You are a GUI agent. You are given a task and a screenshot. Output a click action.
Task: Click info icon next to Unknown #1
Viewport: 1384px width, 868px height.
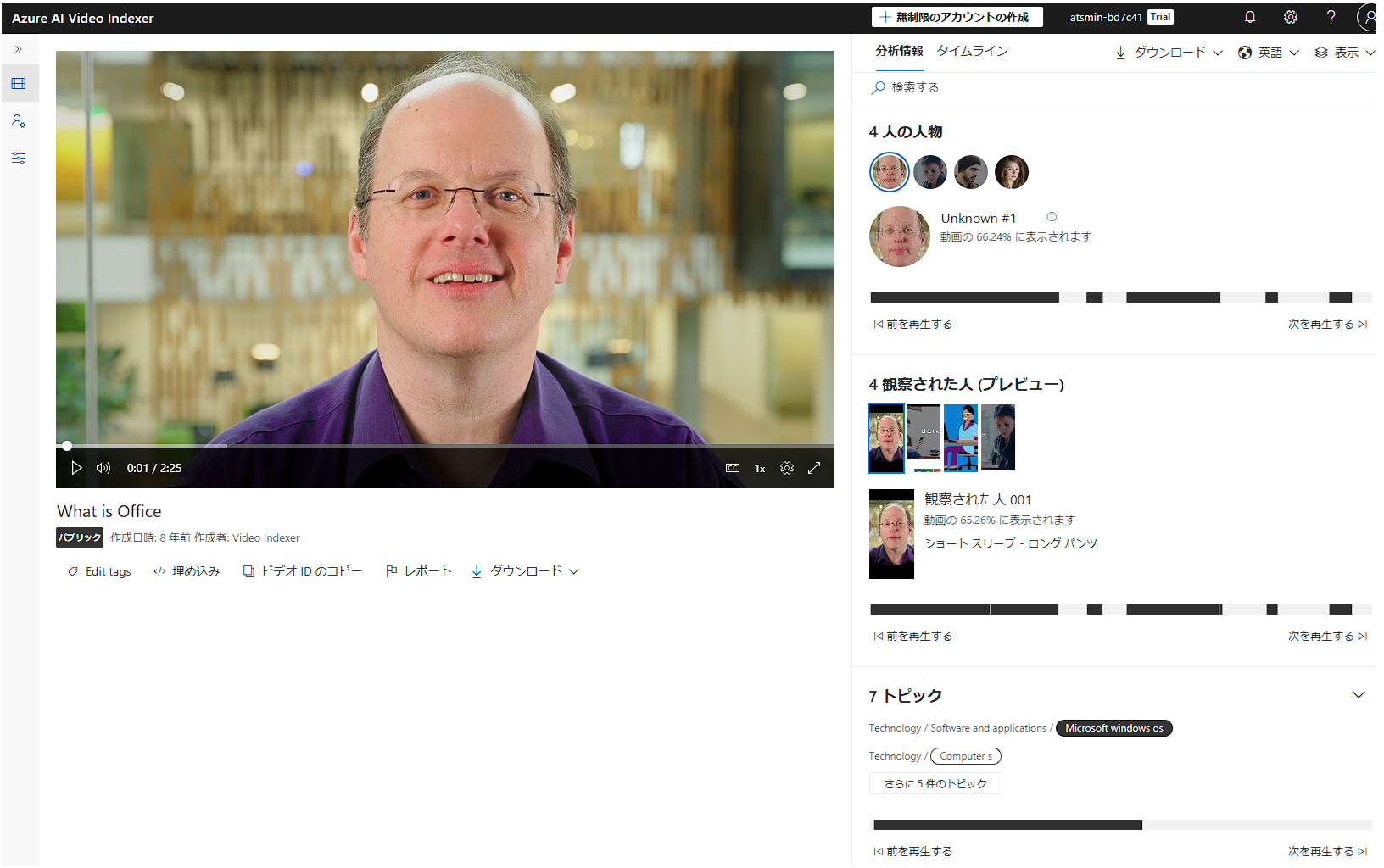coord(1052,217)
